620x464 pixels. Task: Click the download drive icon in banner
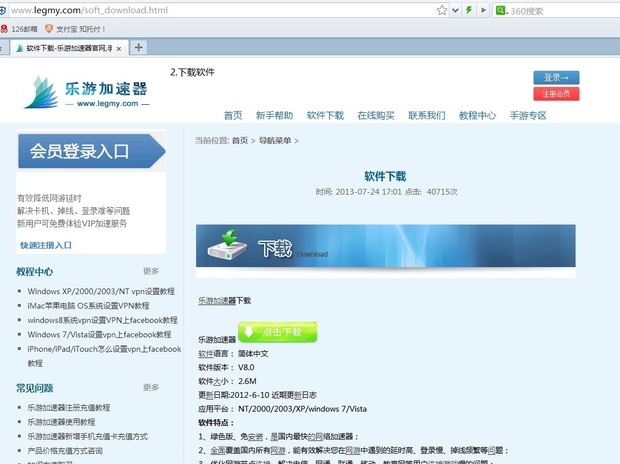(x=228, y=244)
